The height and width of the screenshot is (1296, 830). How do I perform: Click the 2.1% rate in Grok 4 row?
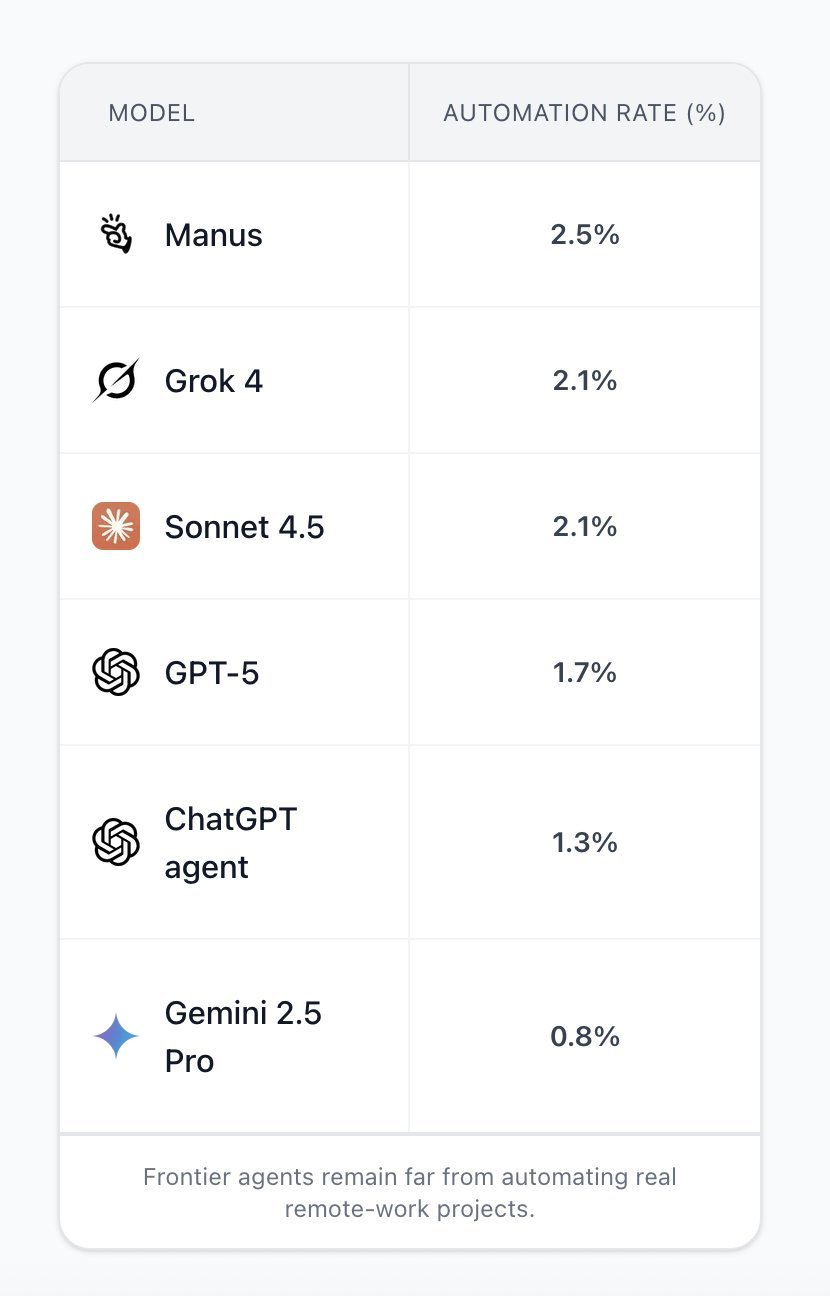click(x=585, y=381)
